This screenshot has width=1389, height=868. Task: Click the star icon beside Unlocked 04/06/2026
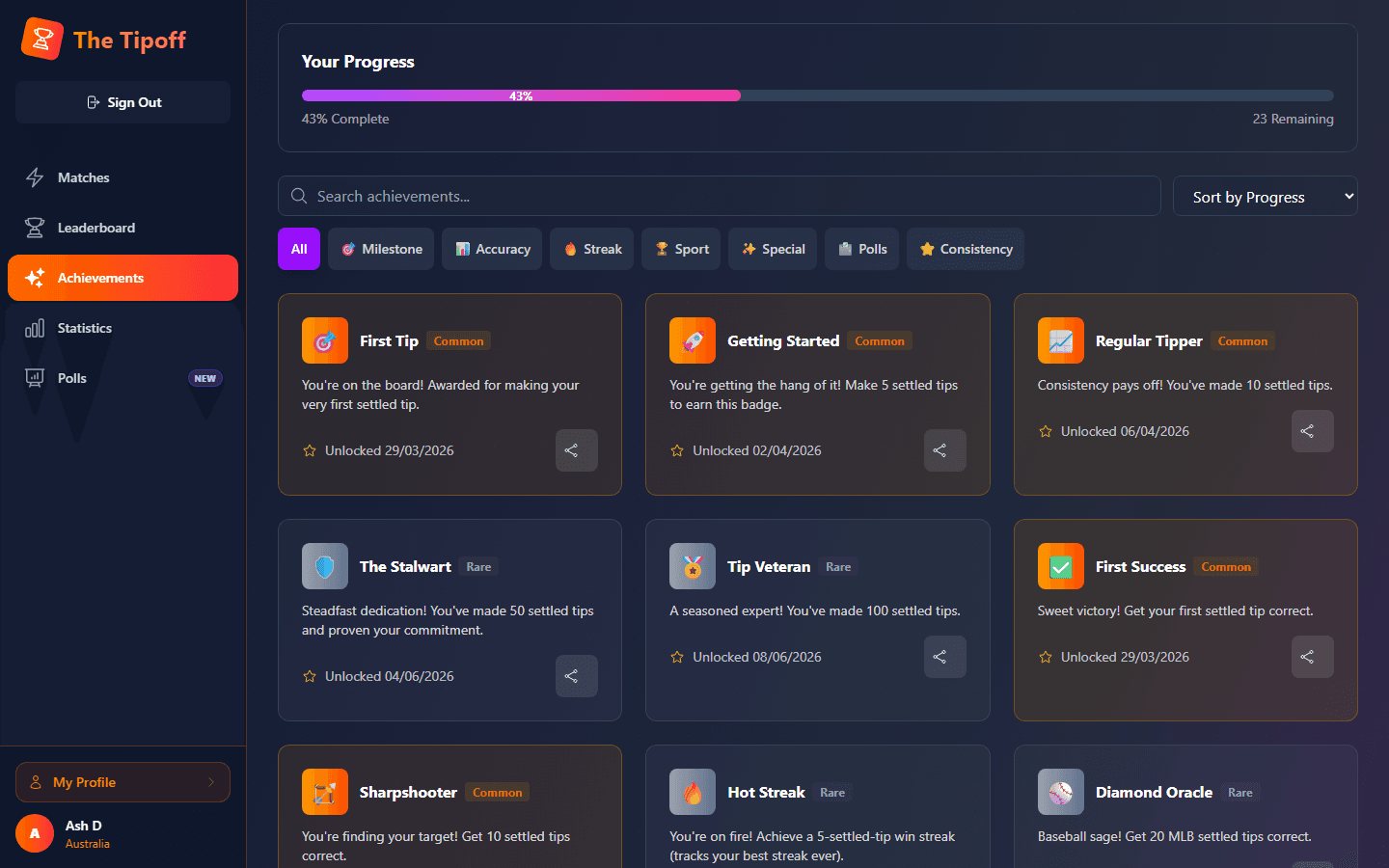[310, 676]
